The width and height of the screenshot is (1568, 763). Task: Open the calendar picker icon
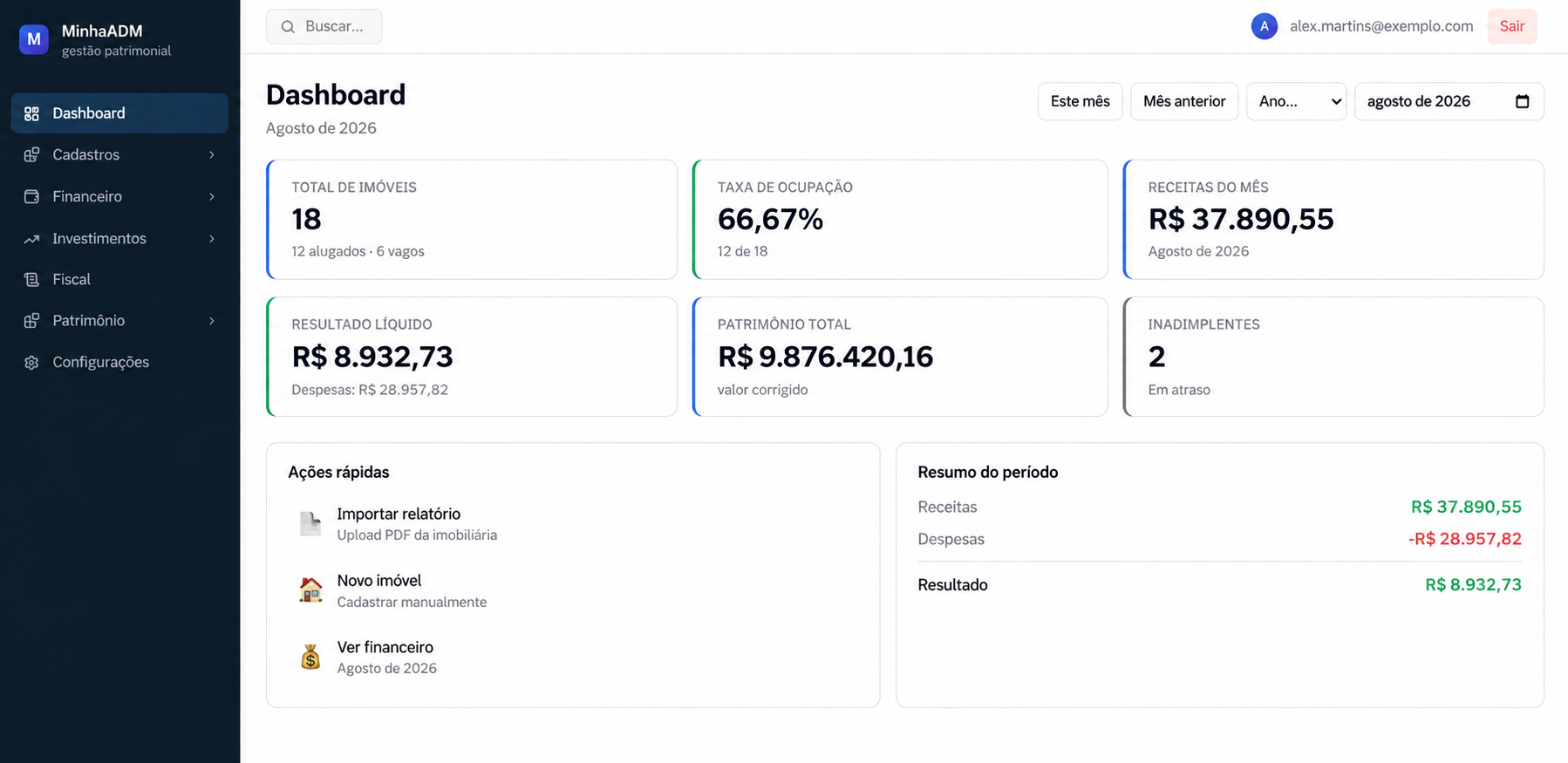pos(1523,101)
